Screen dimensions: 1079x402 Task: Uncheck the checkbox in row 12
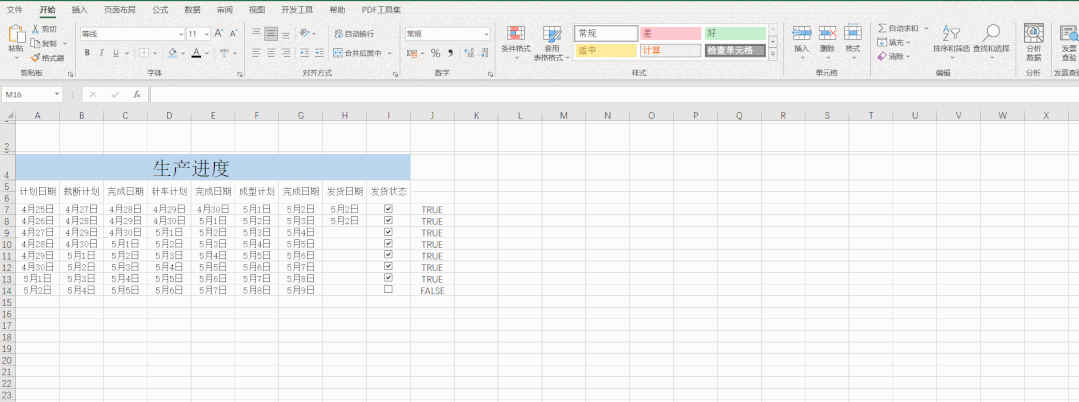tap(388, 266)
